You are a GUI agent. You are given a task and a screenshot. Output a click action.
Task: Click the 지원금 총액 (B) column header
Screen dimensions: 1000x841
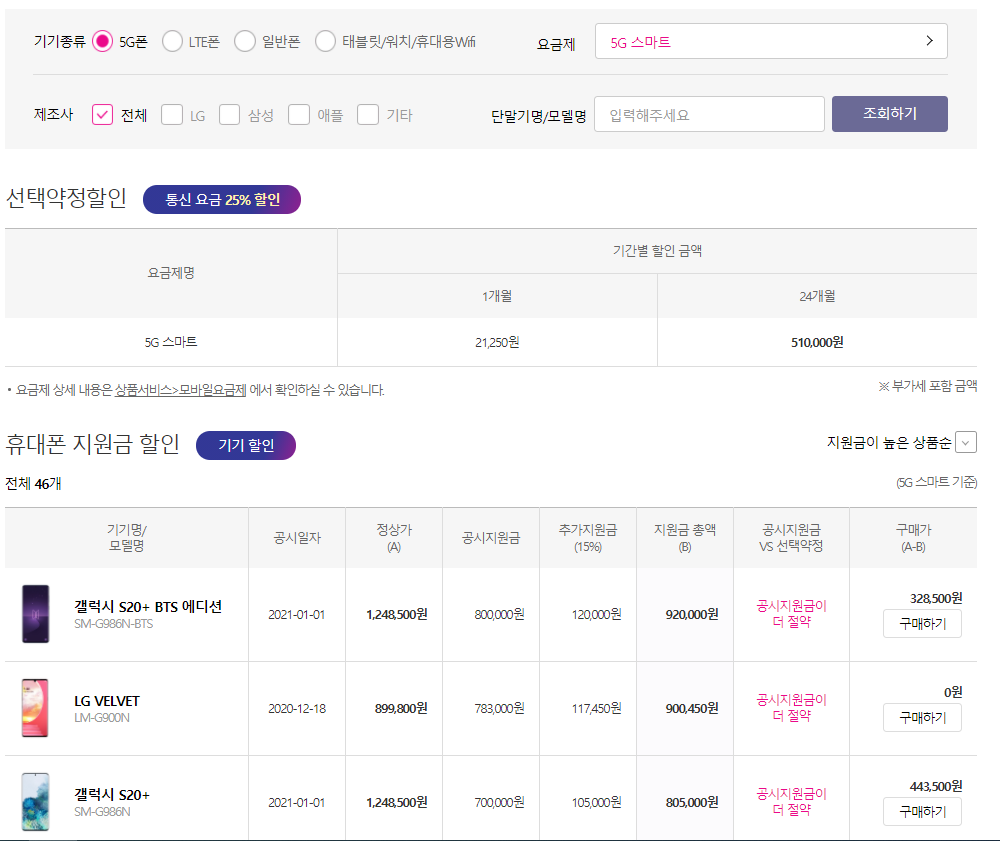tap(685, 538)
